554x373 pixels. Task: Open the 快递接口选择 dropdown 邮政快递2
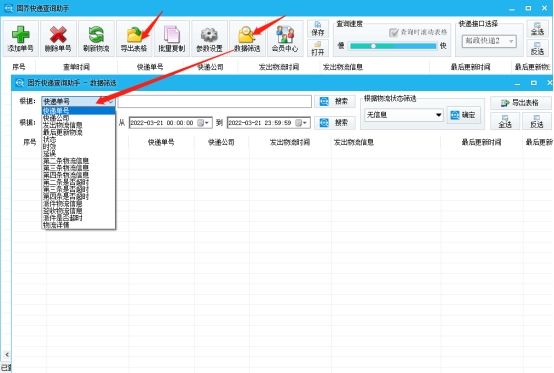pos(489,41)
